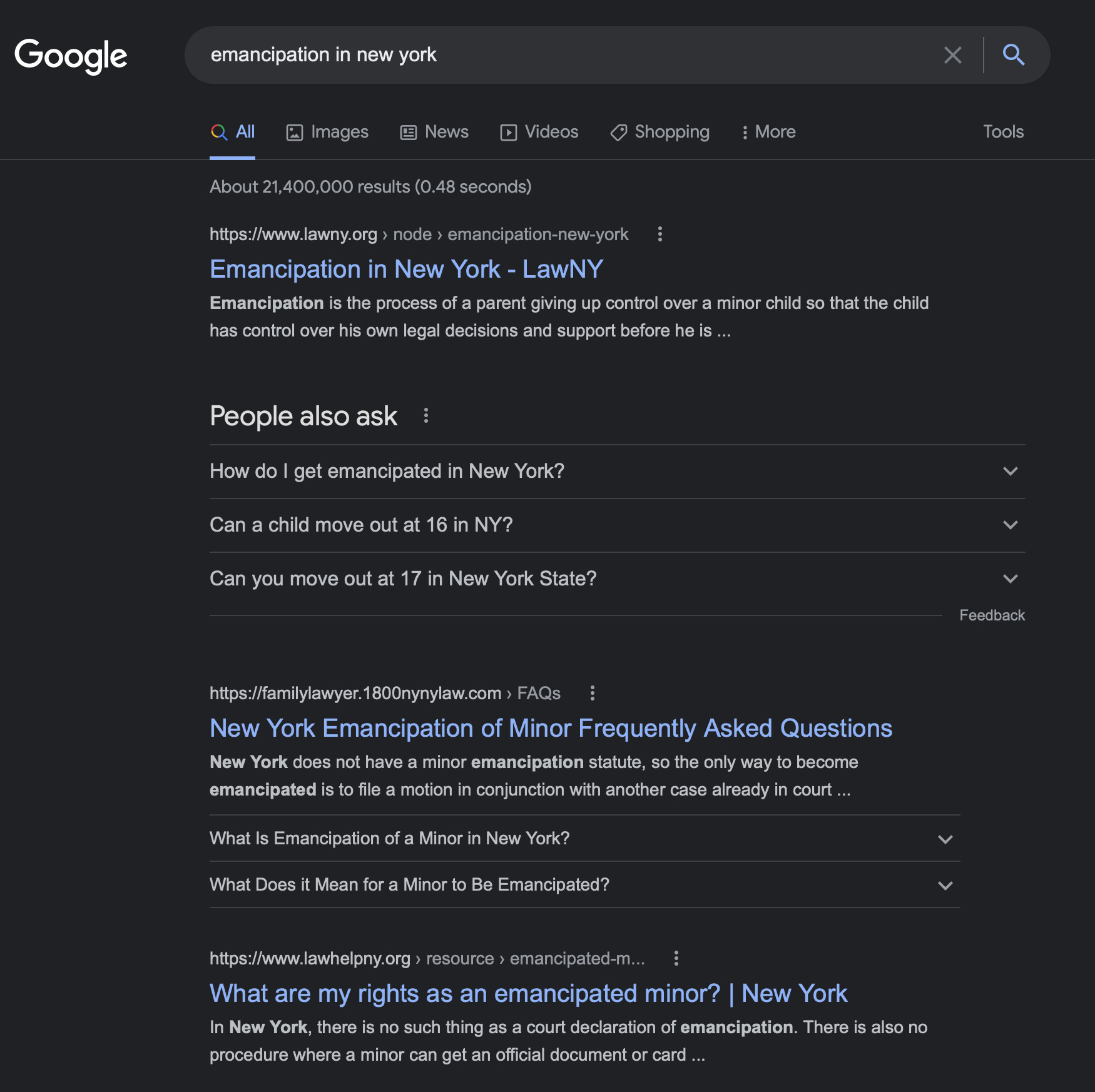The image size is (1095, 1092).
Task: Expand 'Can a child move out at 16 in NY?'
Action: 1010,526
